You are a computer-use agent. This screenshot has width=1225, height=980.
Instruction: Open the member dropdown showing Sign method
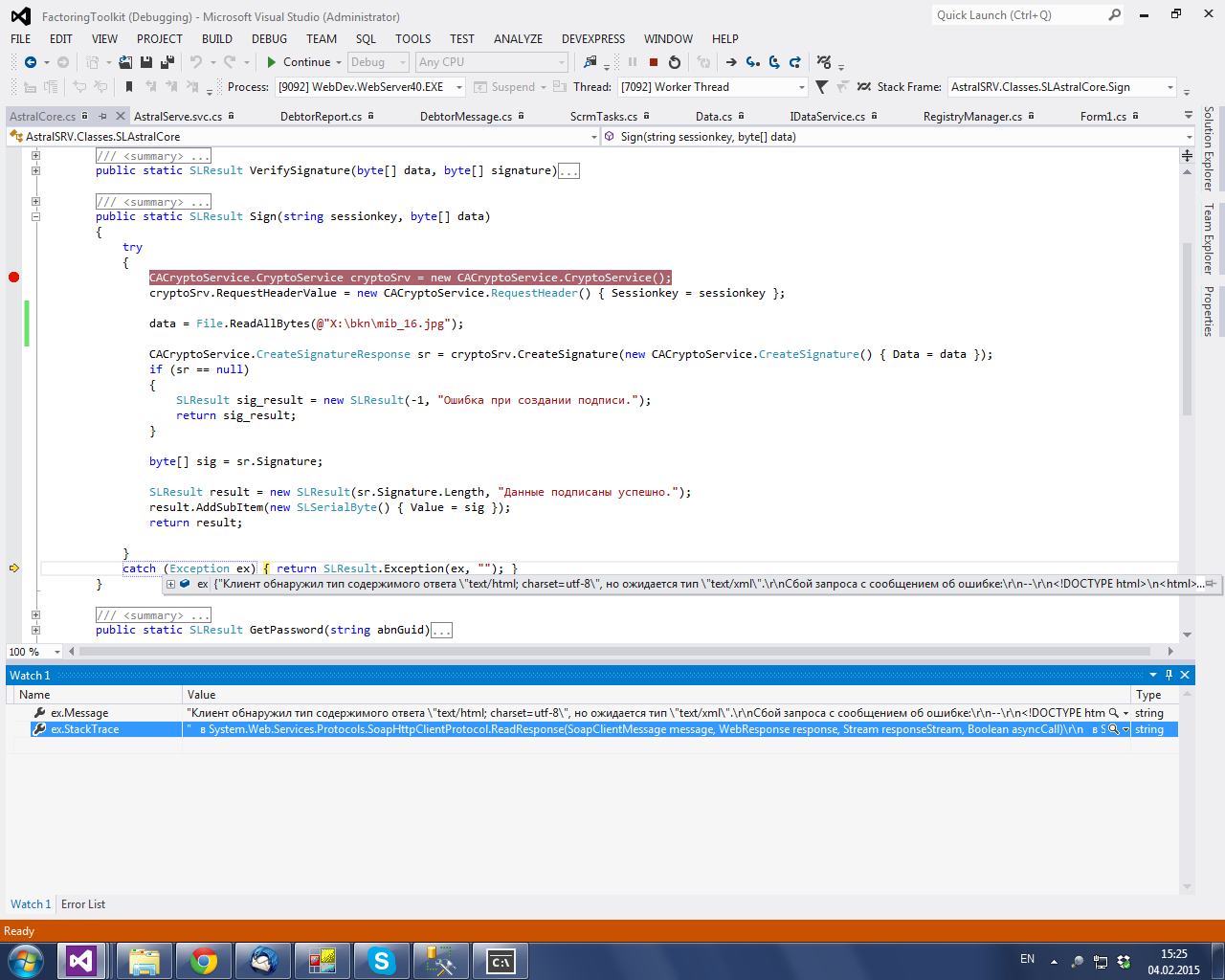point(899,137)
